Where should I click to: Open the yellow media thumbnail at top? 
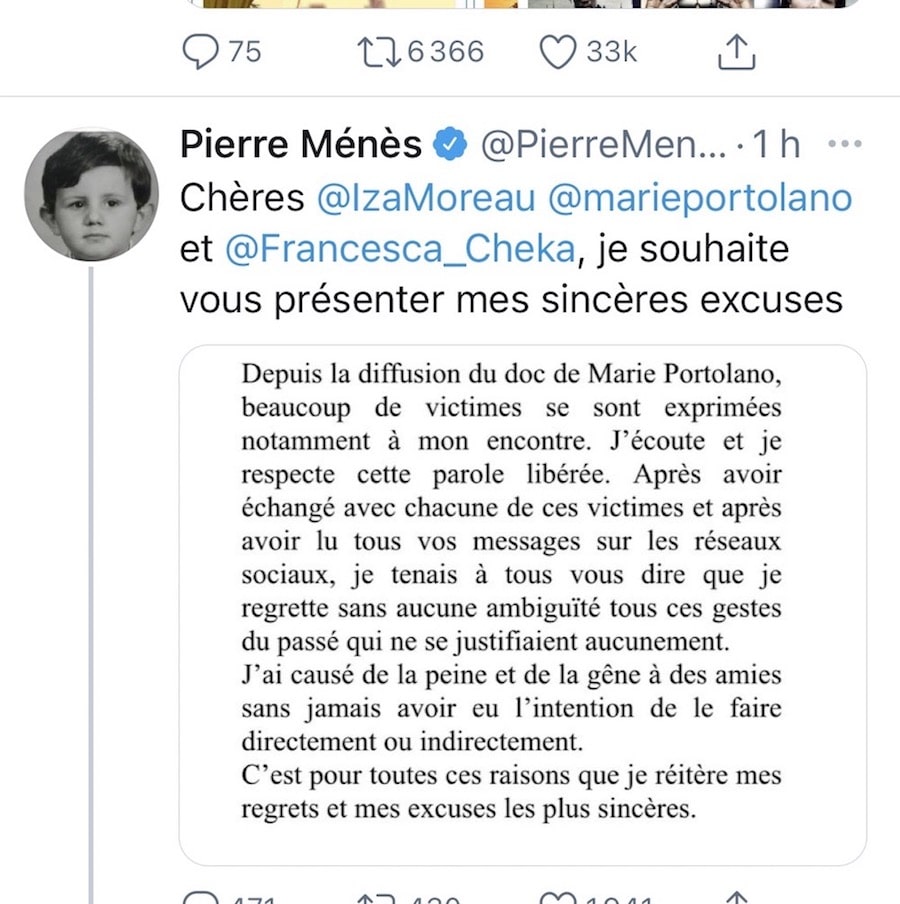point(330,4)
